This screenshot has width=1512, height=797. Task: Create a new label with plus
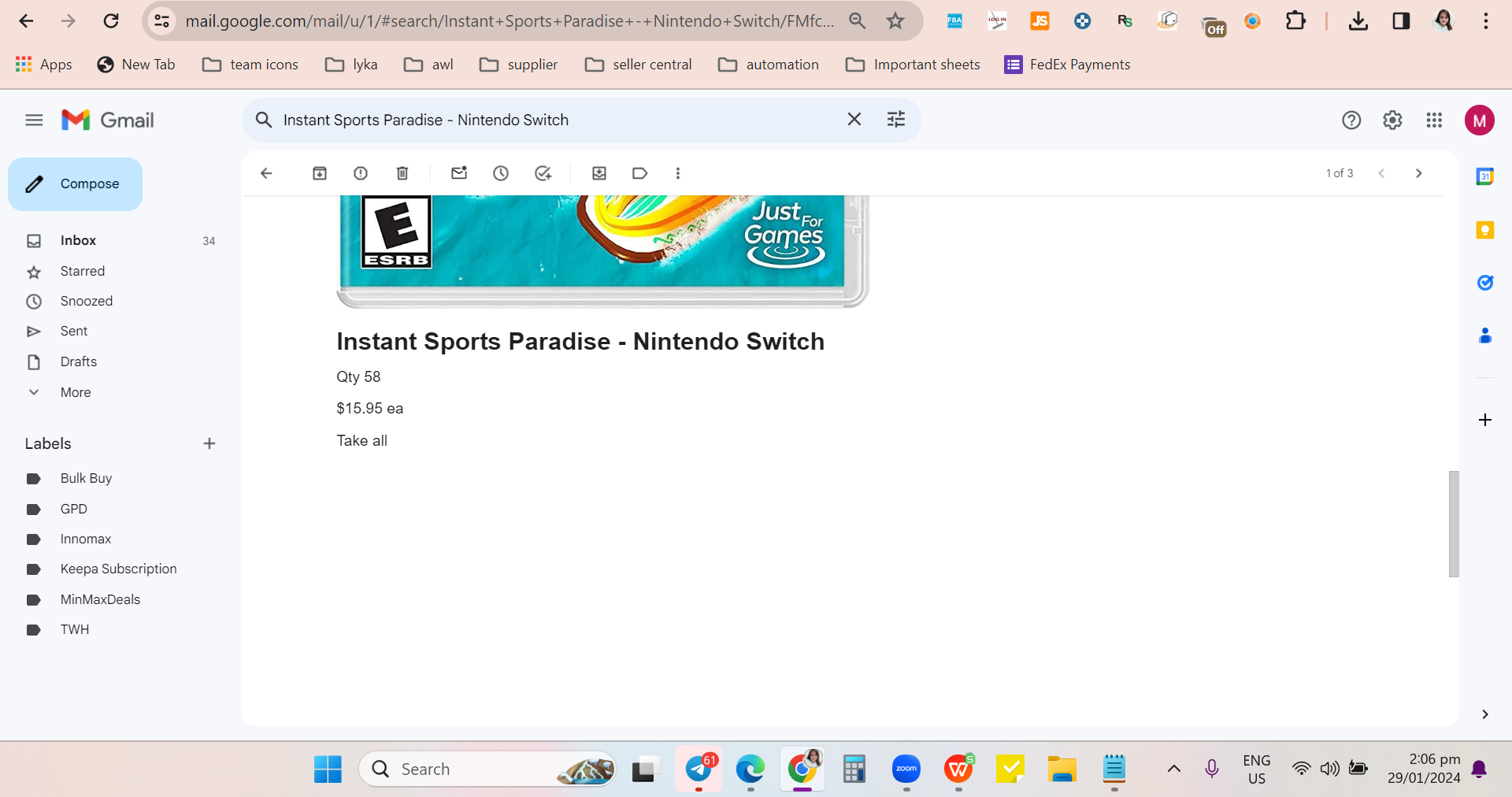point(209,443)
